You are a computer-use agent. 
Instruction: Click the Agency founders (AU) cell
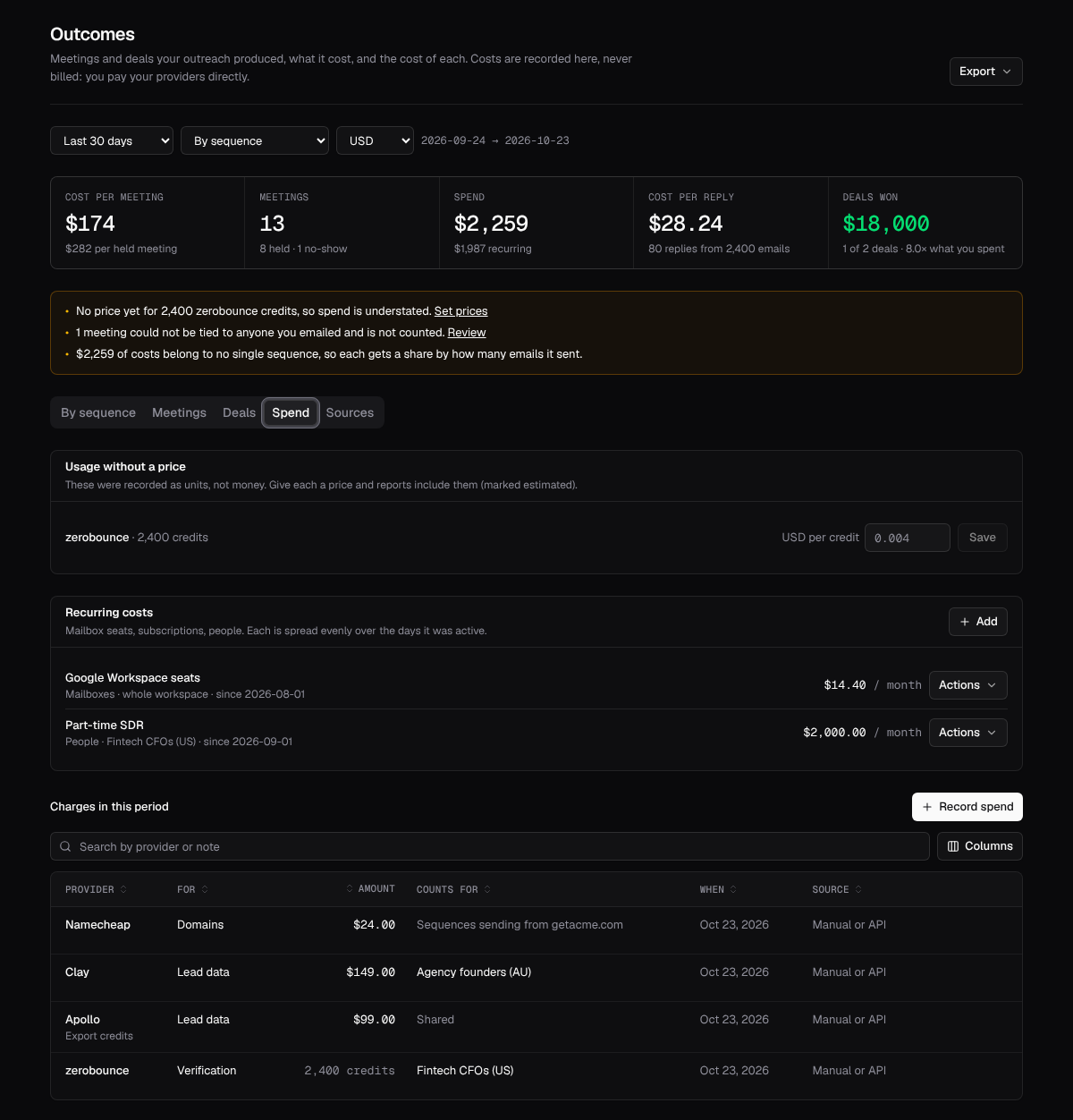click(x=474, y=972)
